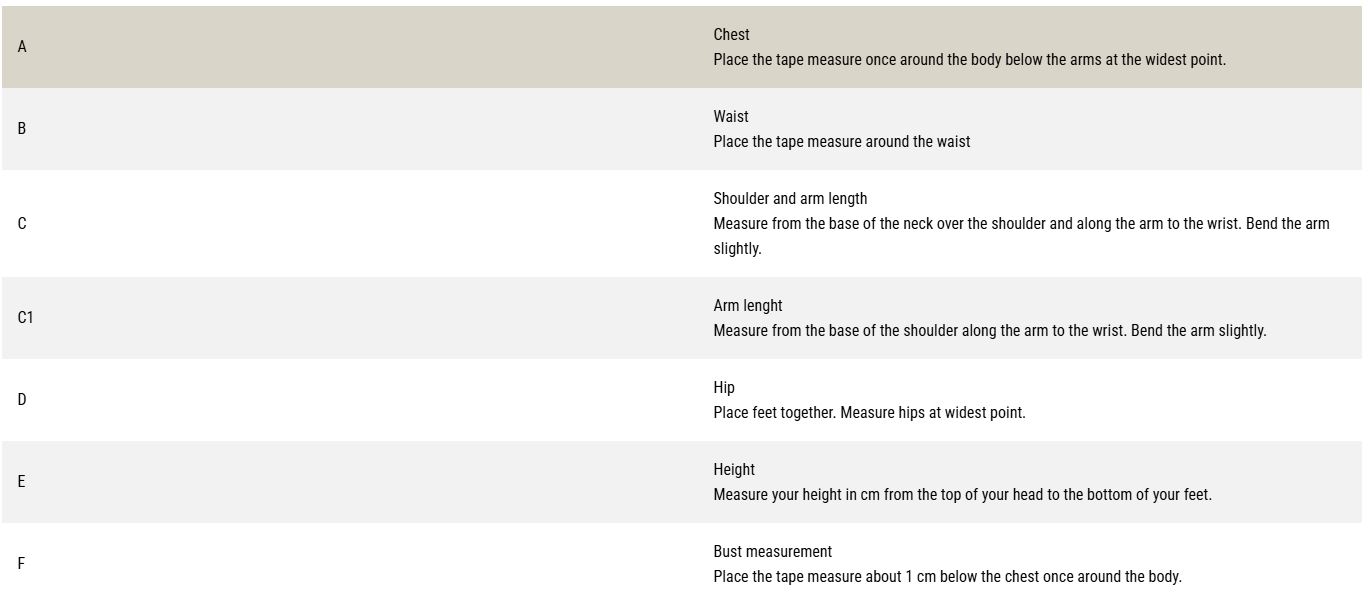Click the 'base of the neck' instruction
Viewport: 1372px width, 612px height.
(x=1021, y=224)
